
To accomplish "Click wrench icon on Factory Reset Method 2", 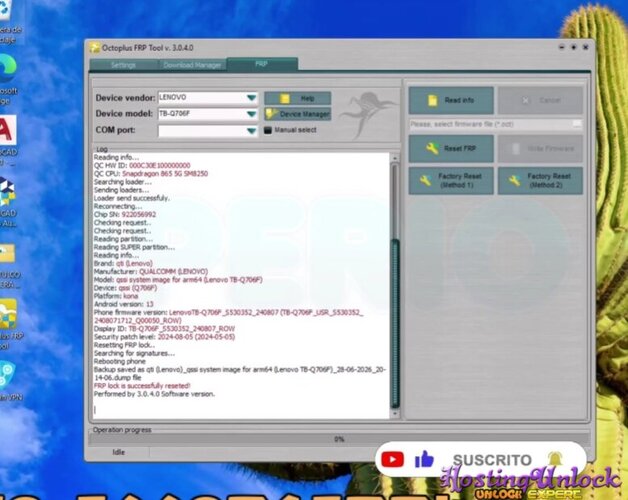I will coord(514,181).
